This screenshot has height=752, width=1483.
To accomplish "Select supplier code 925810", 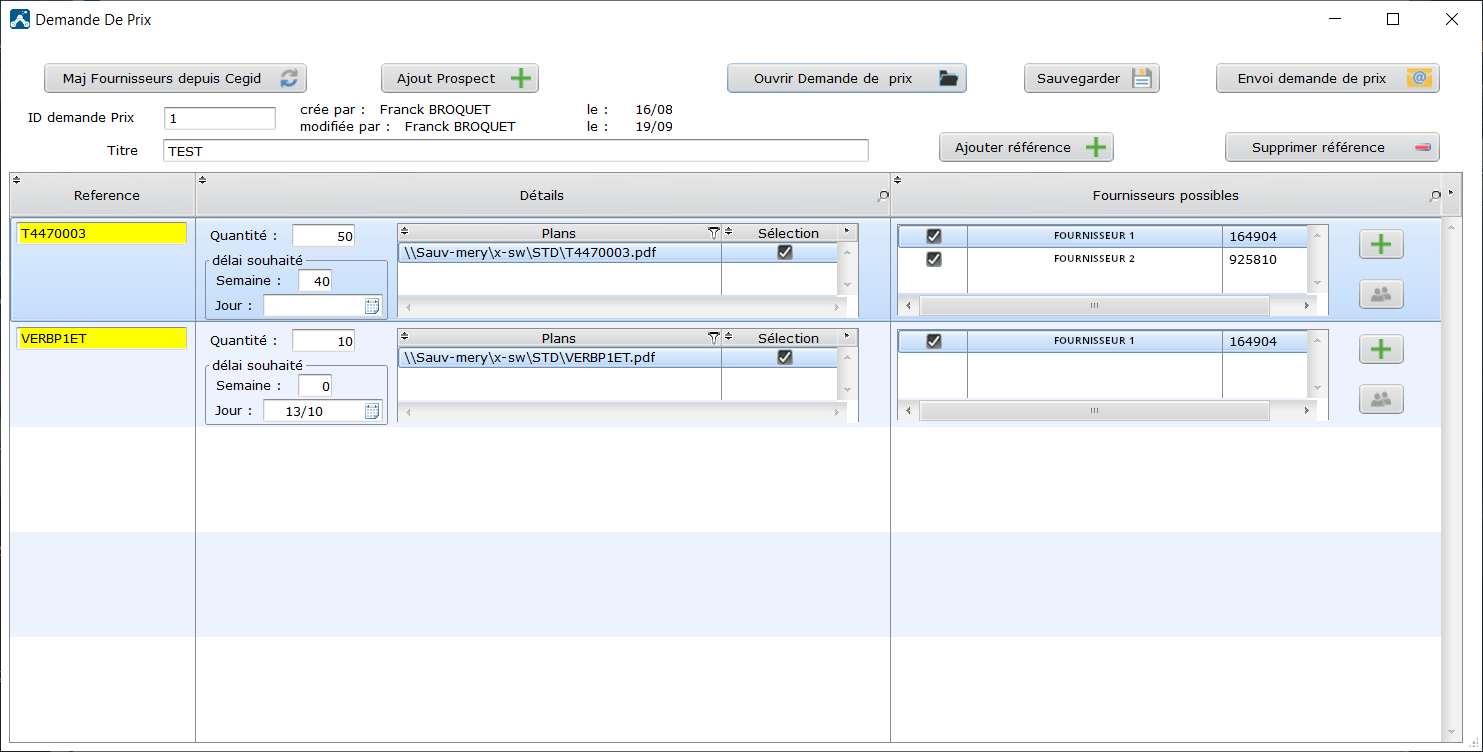I will click(x=1265, y=259).
